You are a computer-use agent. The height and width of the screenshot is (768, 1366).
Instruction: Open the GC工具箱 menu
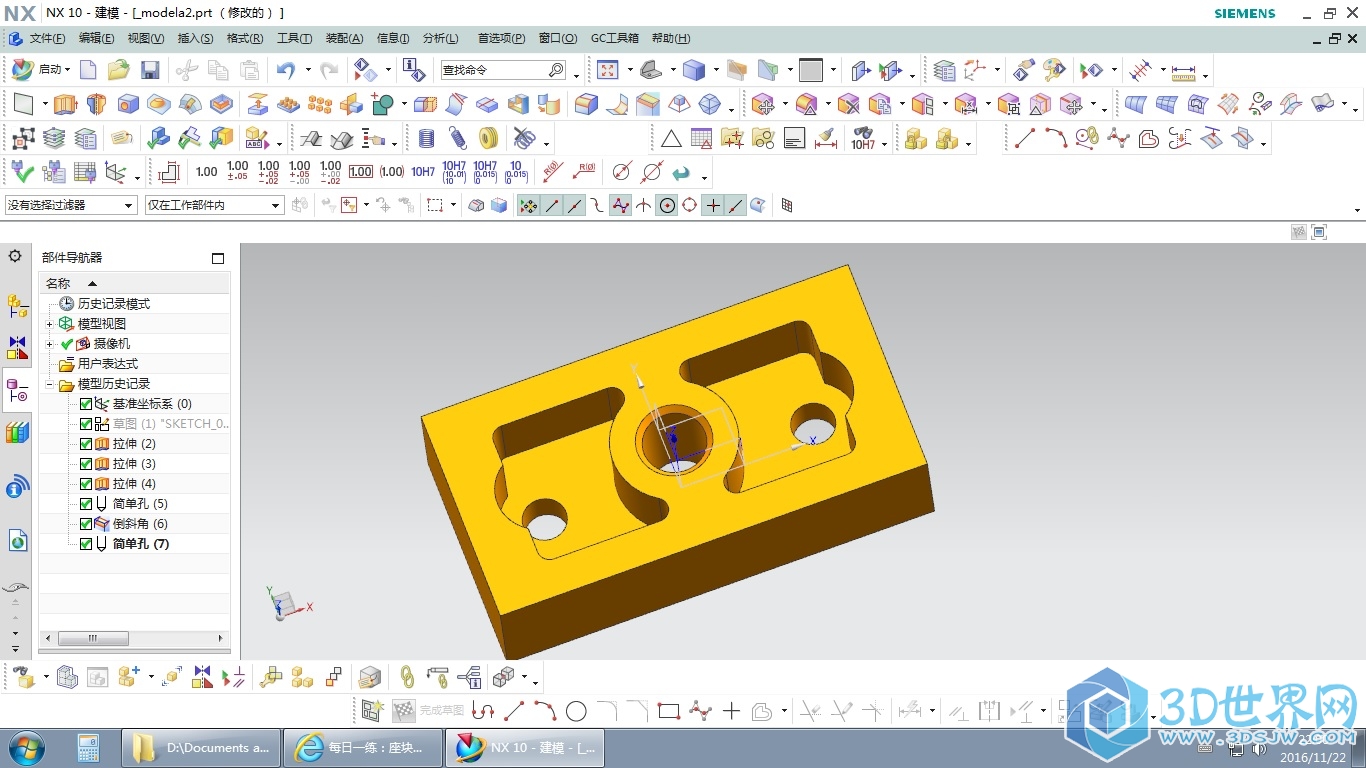[x=614, y=38]
